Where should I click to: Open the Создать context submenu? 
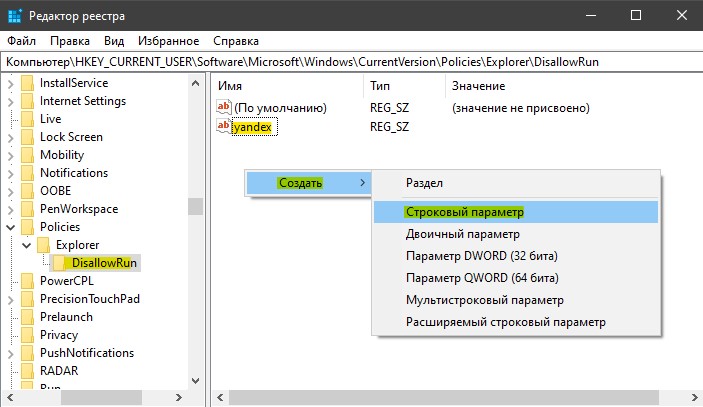pyautogui.click(x=308, y=183)
